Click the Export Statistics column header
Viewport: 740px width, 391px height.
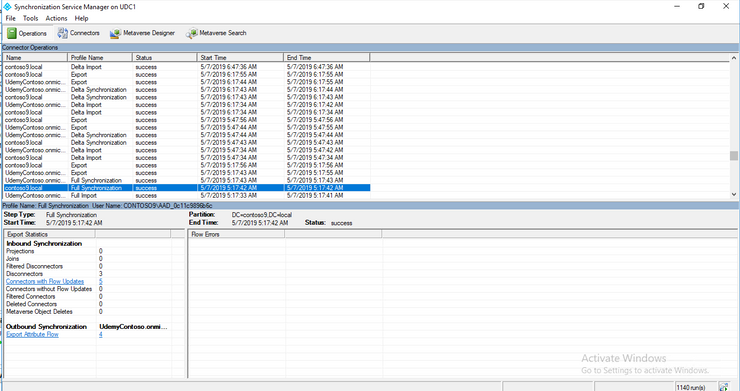click(50, 234)
